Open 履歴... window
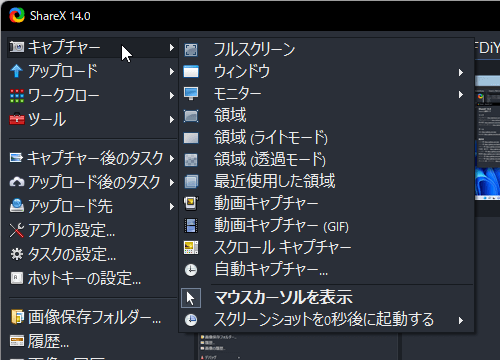The height and width of the screenshot is (360, 500). tap(92, 341)
